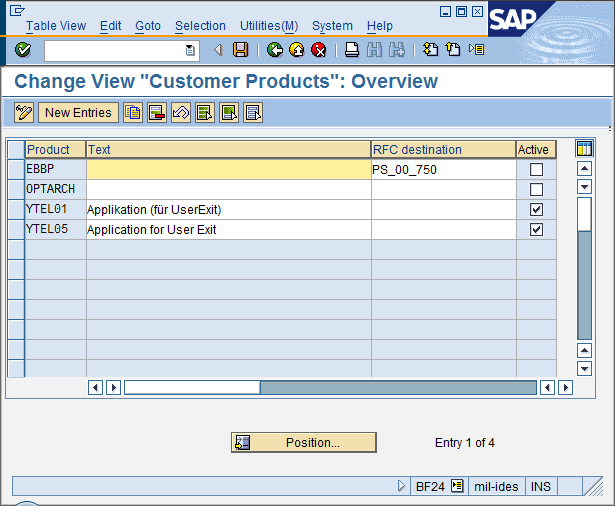
Task: Click the mil-ides server status field
Action: coord(496,486)
